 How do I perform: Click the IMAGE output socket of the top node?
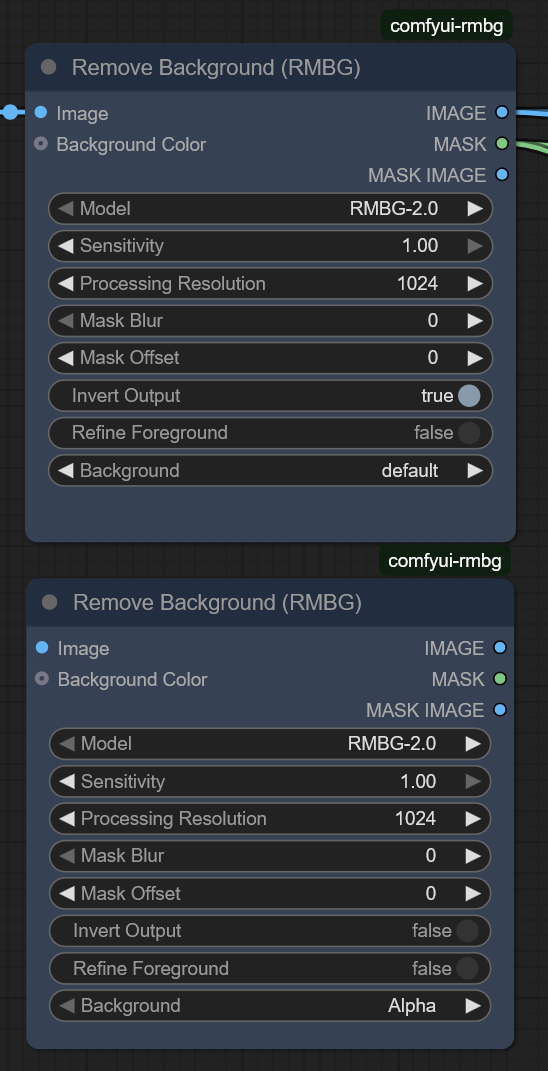[x=502, y=112]
